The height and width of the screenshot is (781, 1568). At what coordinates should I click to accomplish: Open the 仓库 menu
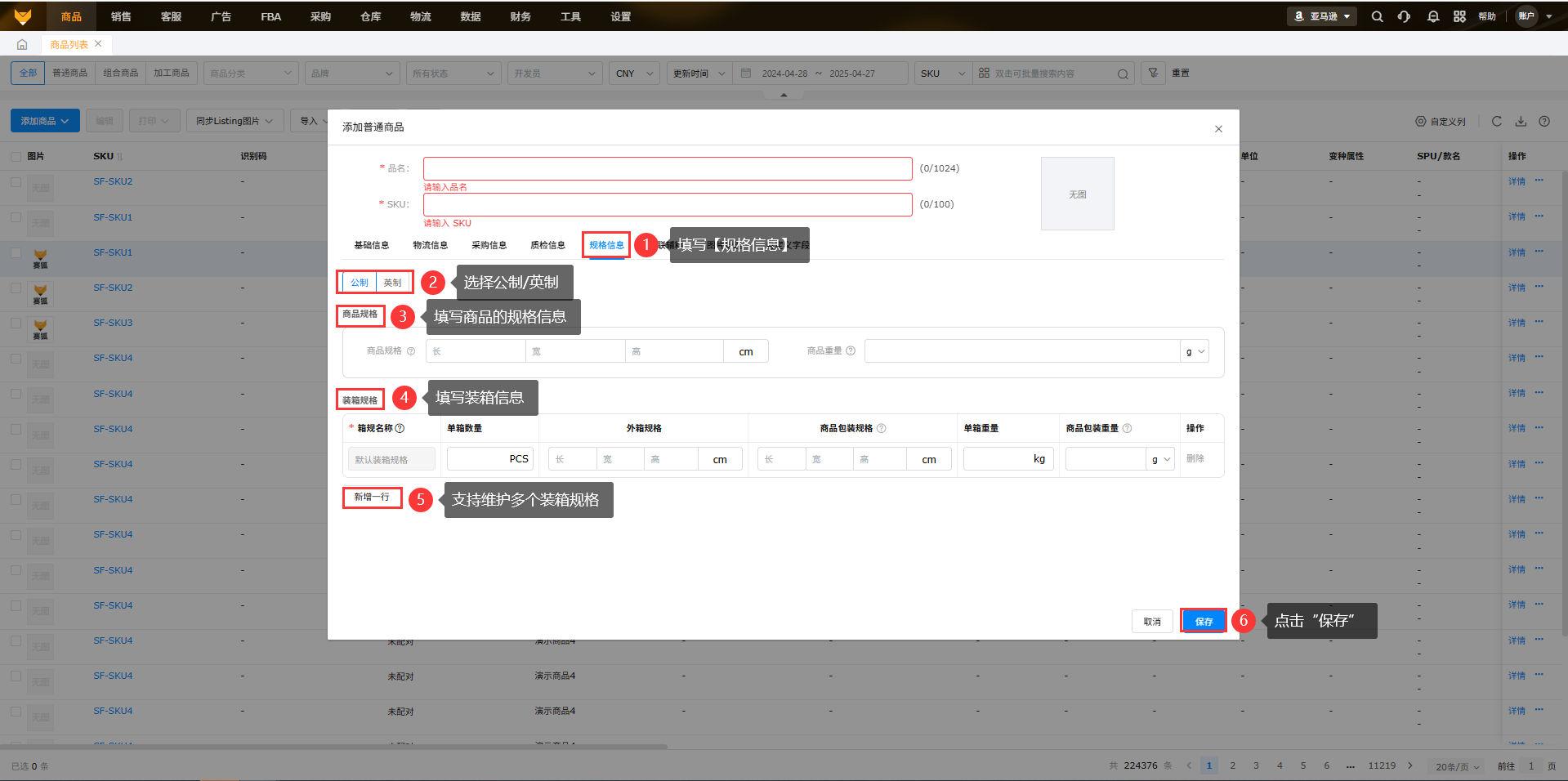pyautogui.click(x=371, y=16)
